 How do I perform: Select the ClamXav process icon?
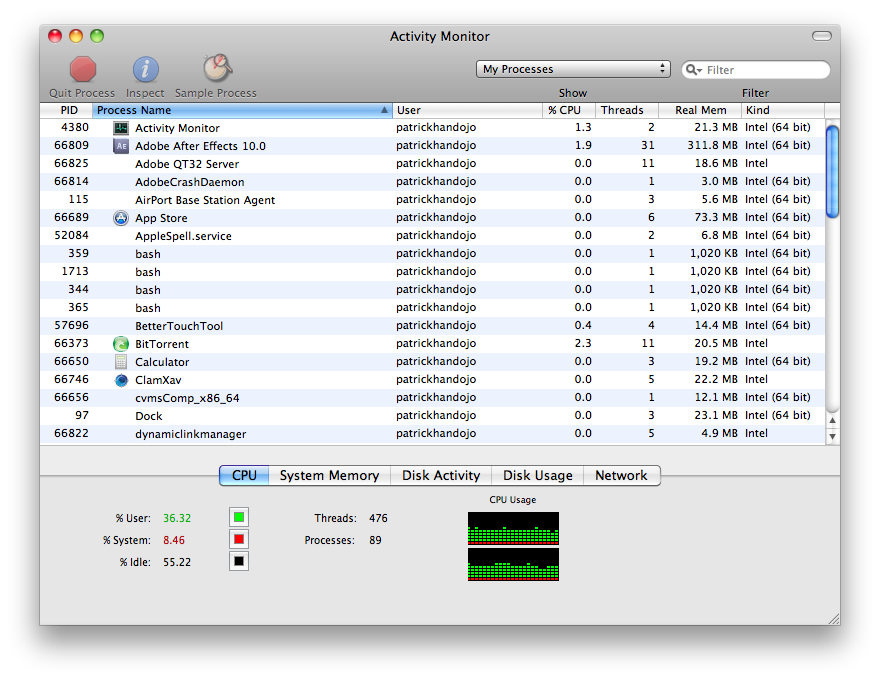coord(121,380)
